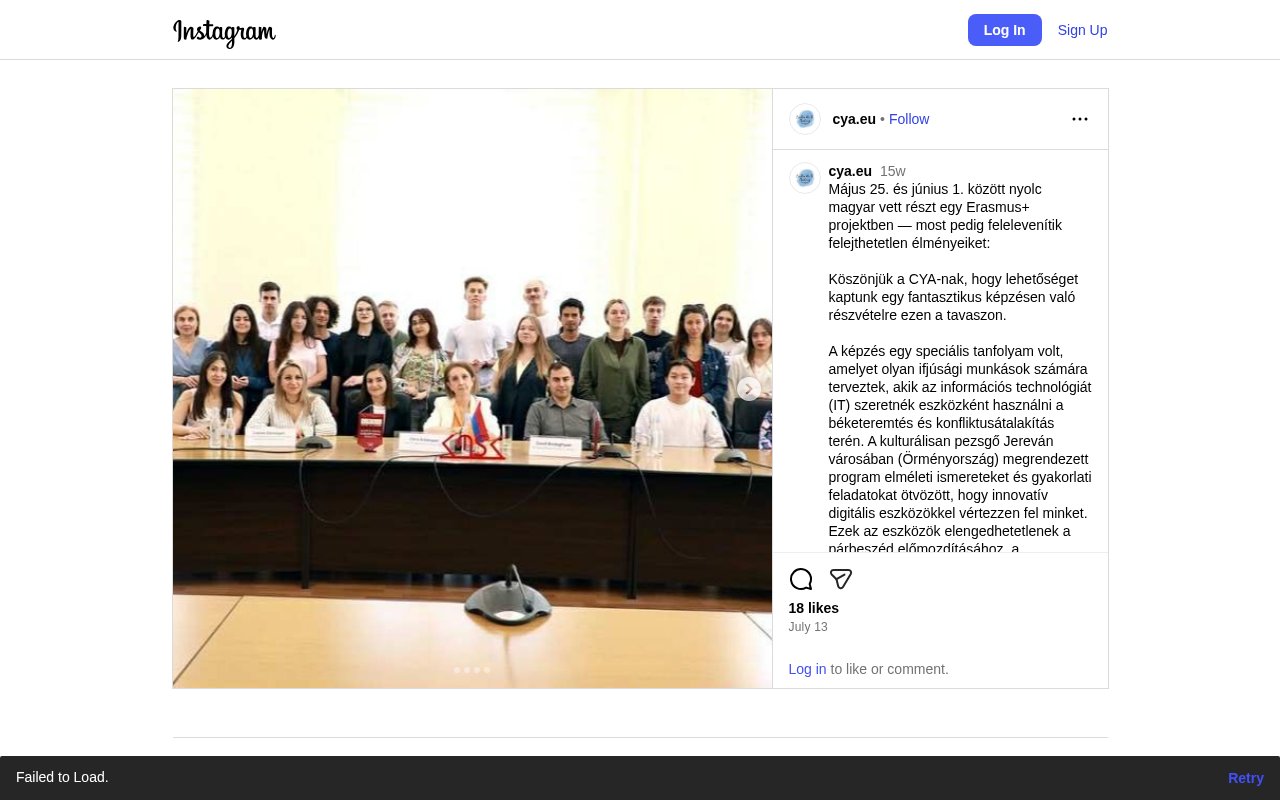Click the share paper plane icon
Viewport: 1280px width, 800px height.
click(841, 579)
